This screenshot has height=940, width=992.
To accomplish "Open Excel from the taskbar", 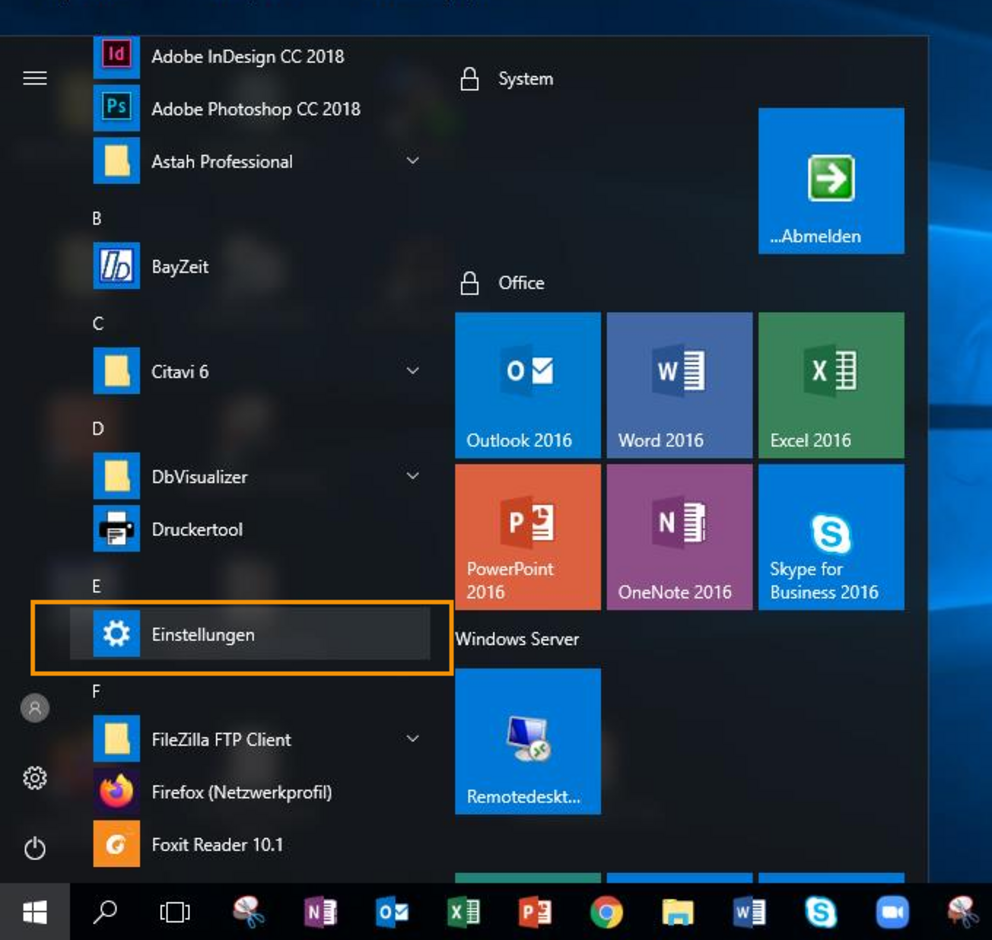I will click(x=464, y=912).
